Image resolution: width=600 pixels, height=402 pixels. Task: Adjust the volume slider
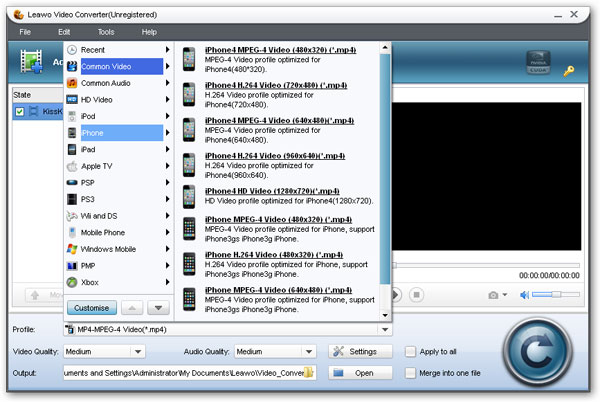pyautogui.click(x=556, y=294)
